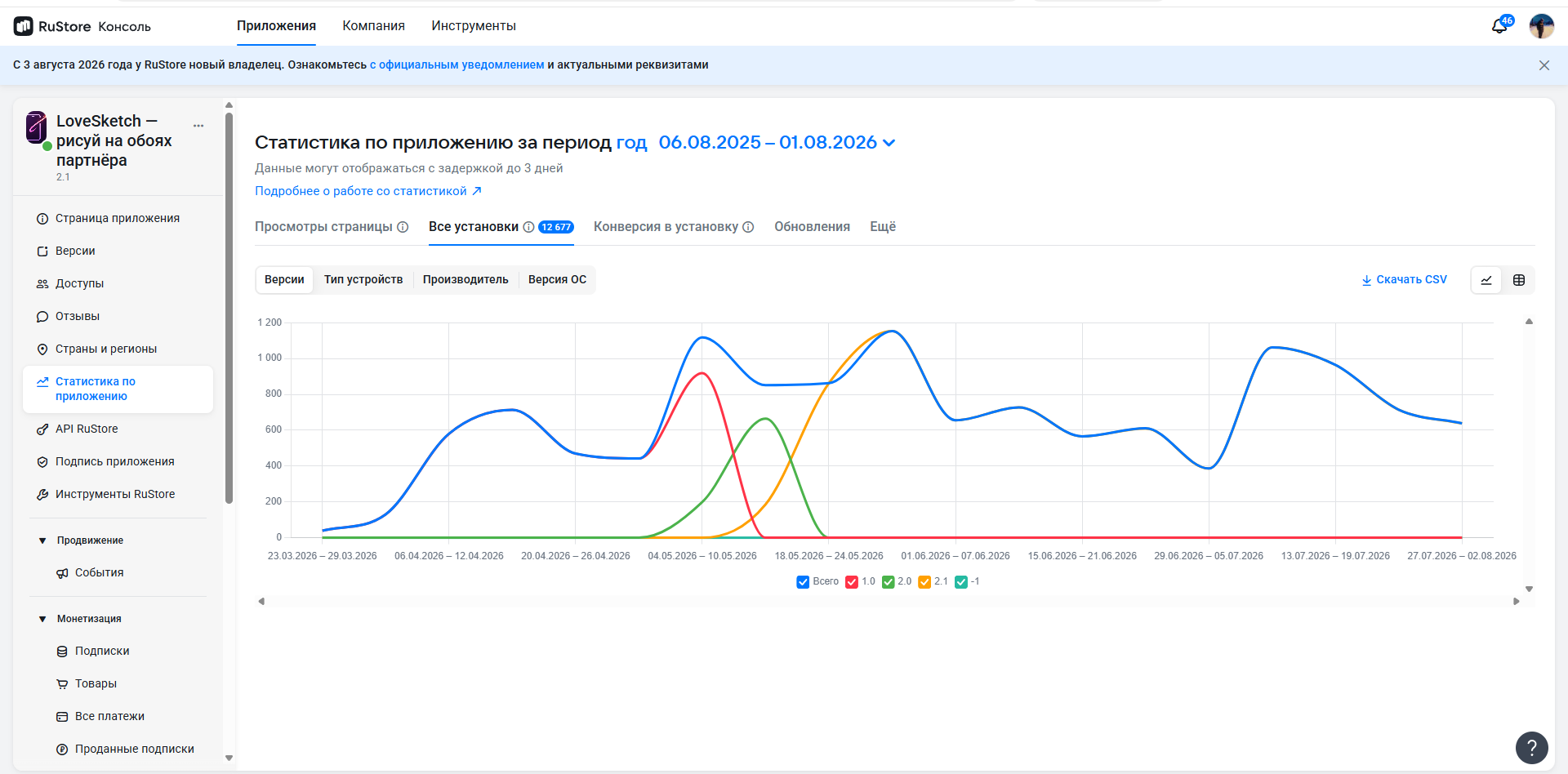Click the RuStore logo icon
The height and width of the screenshot is (774, 1568).
point(24,26)
